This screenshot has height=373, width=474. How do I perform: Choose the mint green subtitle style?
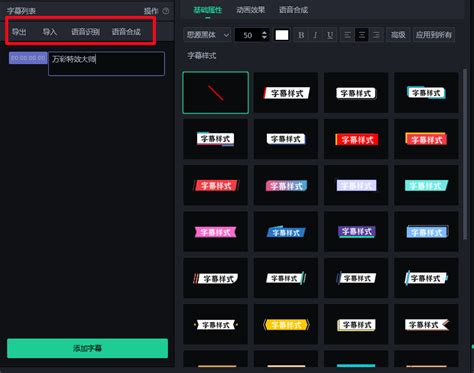pos(426,185)
